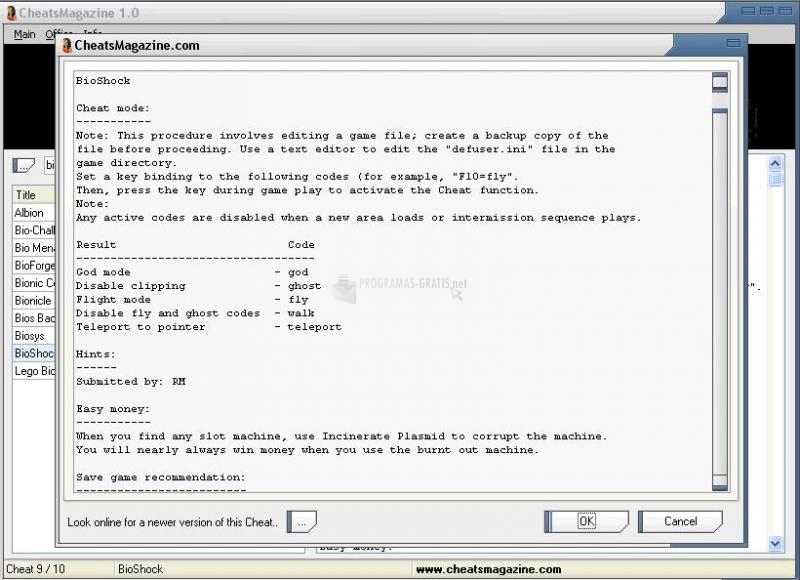Select the Lego Bio list entry
Image resolution: width=800 pixels, height=580 pixels.
point(34,371)
